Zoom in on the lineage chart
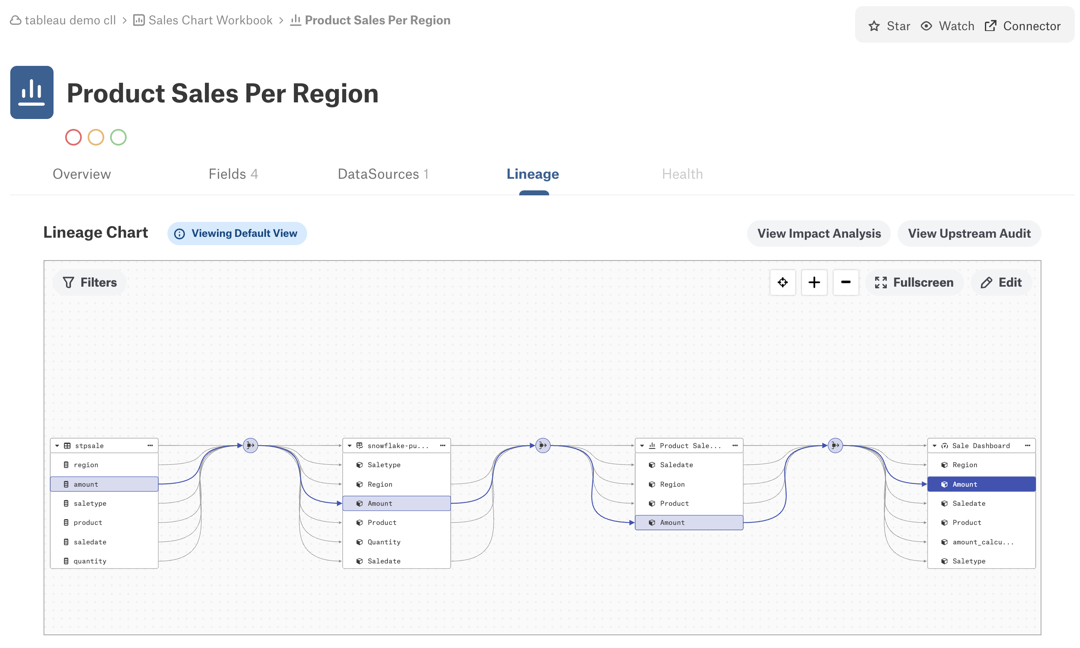The width and height of the screenshot is (1080, 648). click(814, 282)
